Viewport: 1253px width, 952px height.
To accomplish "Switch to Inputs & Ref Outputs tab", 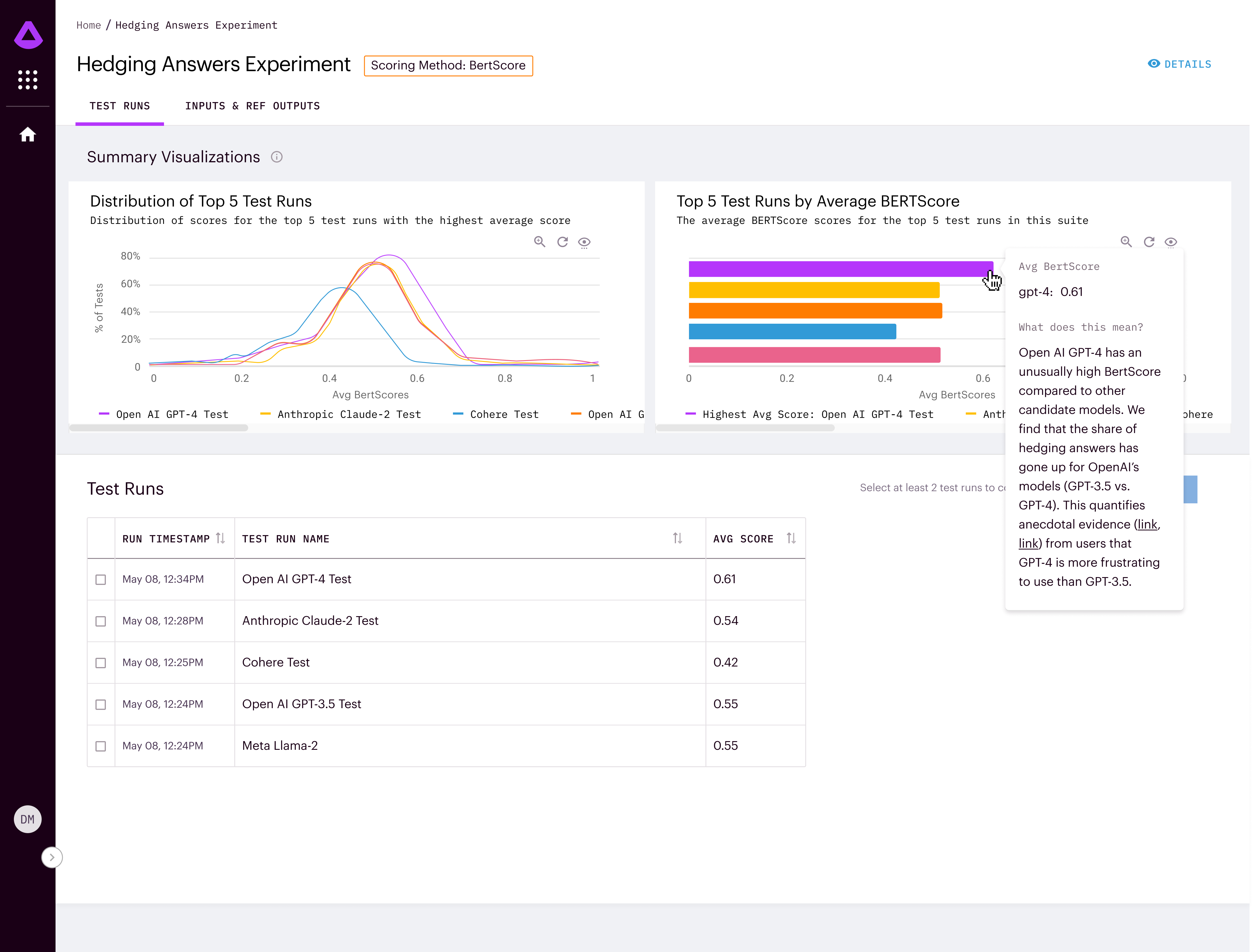I will (x=252, y=106).
